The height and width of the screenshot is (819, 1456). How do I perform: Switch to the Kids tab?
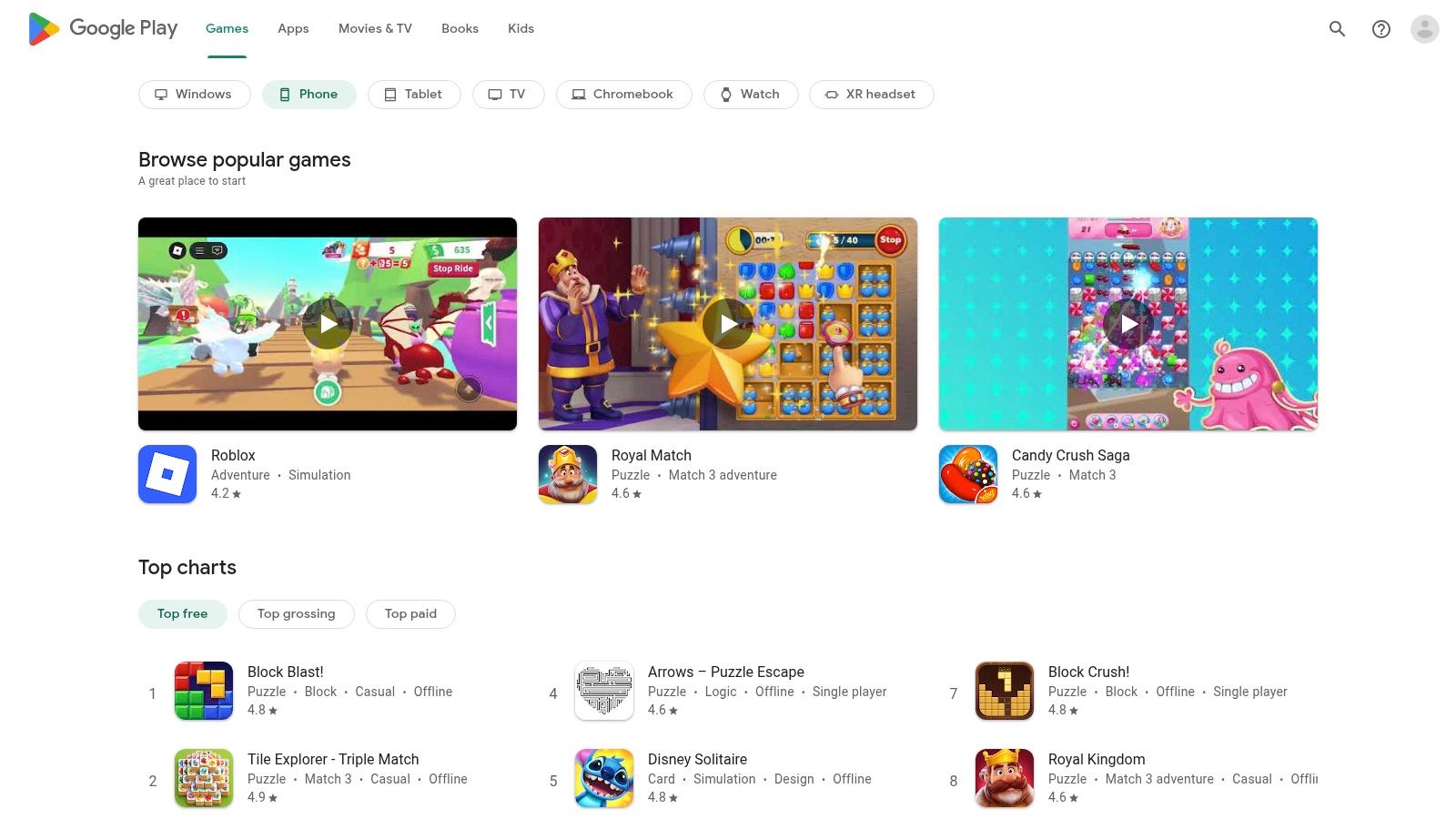521,29
